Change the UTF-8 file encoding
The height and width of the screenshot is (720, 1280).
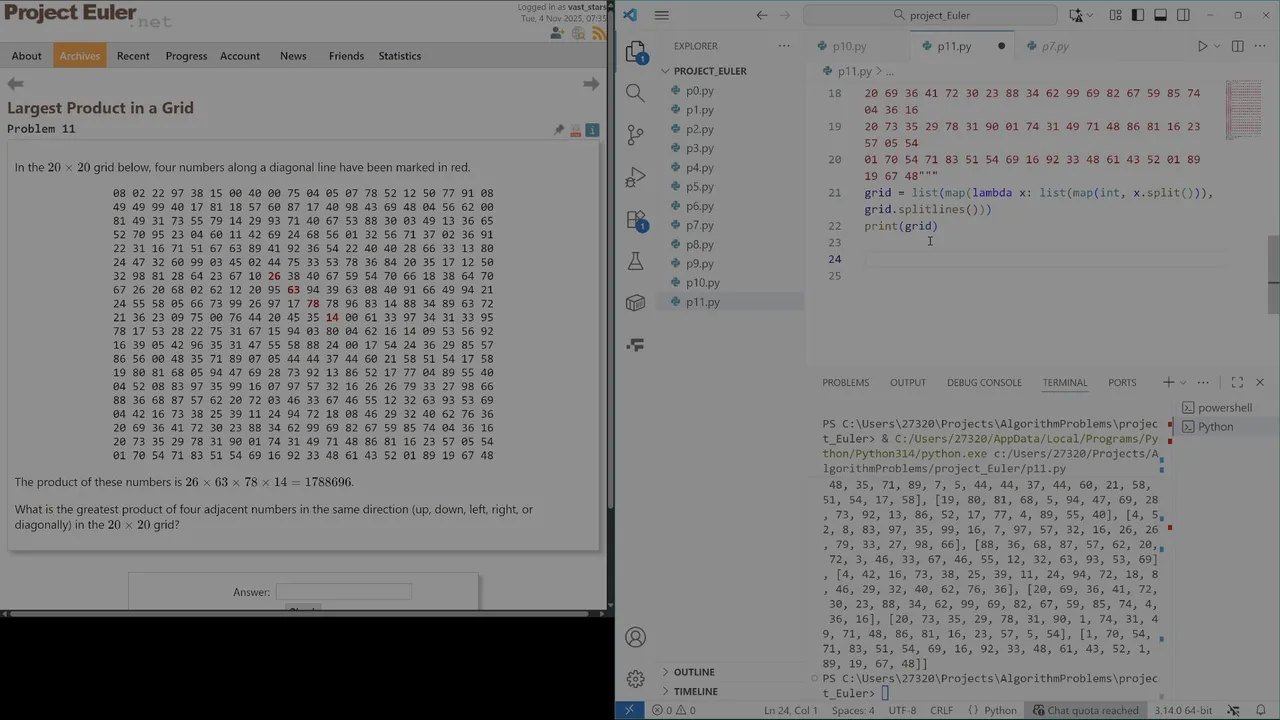(x=901, y=710)
